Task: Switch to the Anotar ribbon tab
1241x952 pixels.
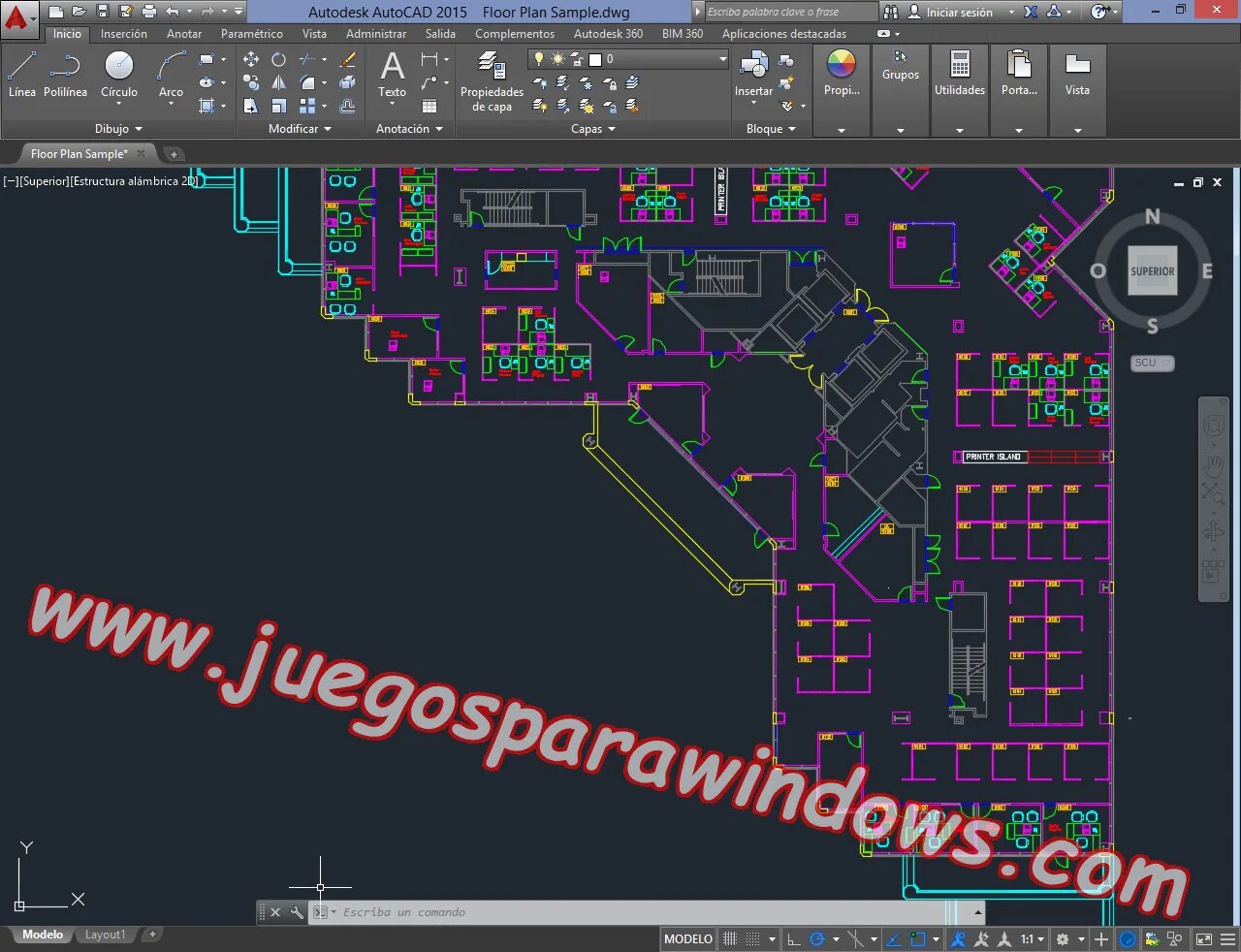Action: 184,33
